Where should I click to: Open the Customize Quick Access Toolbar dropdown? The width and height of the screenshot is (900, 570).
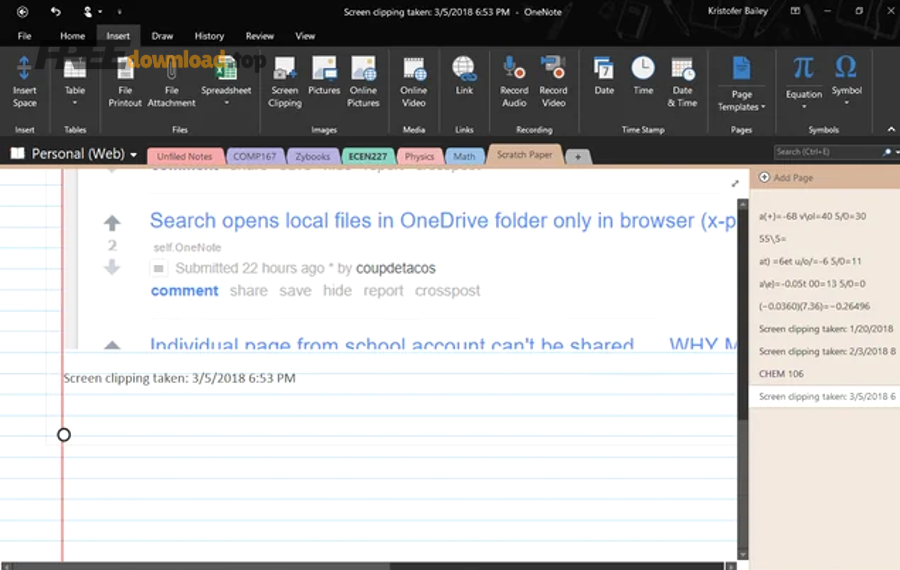(x=119, y=11)
